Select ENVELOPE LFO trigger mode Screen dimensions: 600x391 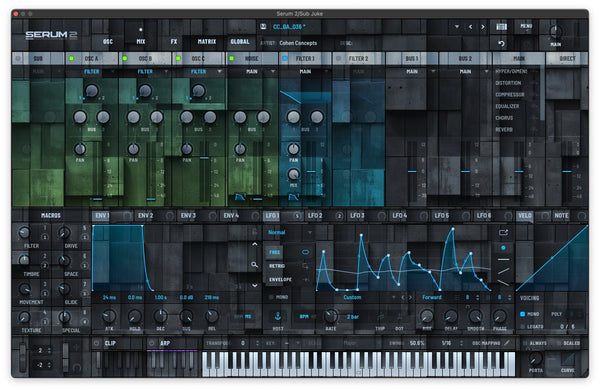pyautogui.click(x=280, y=280)
